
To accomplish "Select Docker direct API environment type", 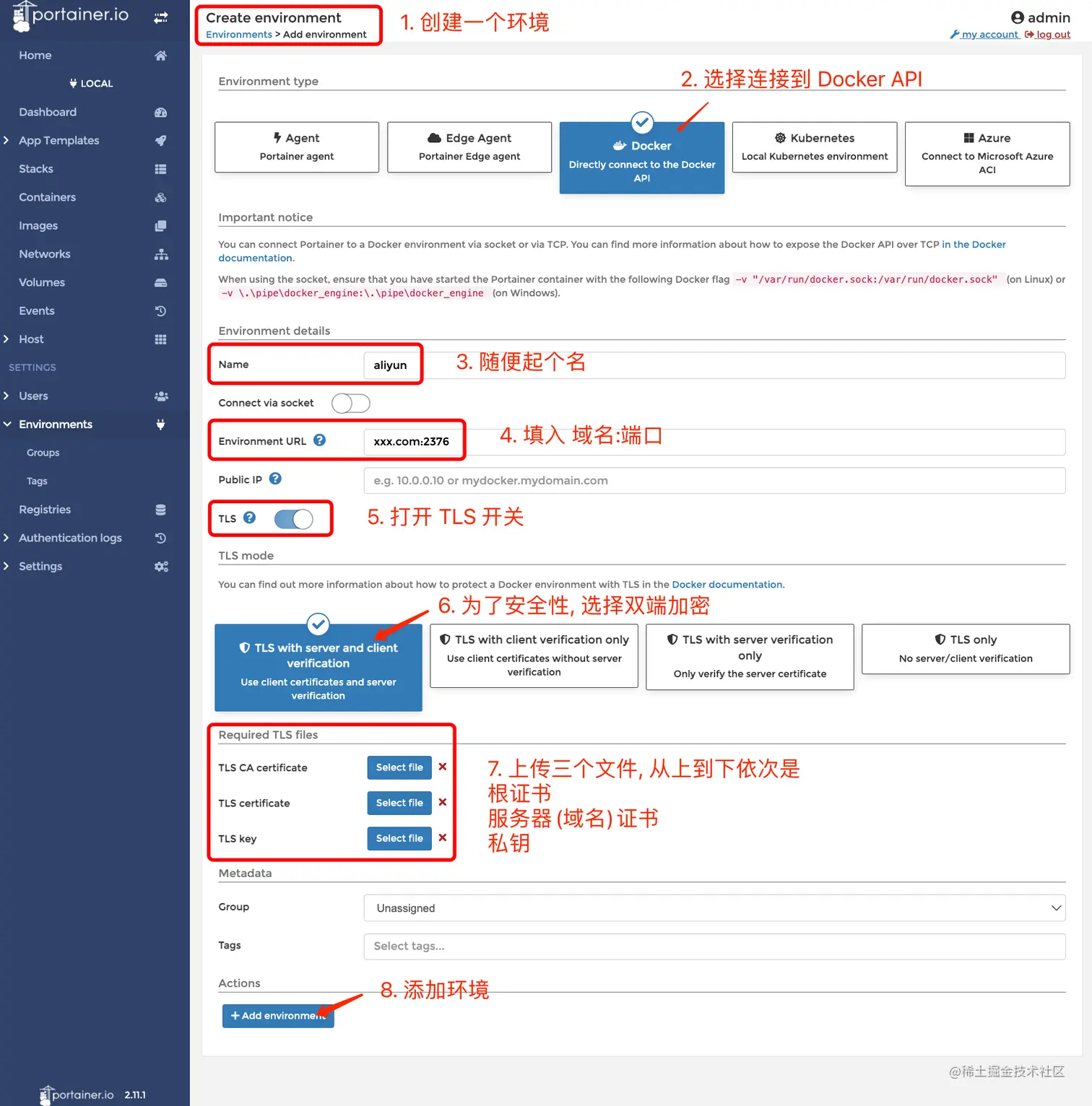I will tap(642, 158).
